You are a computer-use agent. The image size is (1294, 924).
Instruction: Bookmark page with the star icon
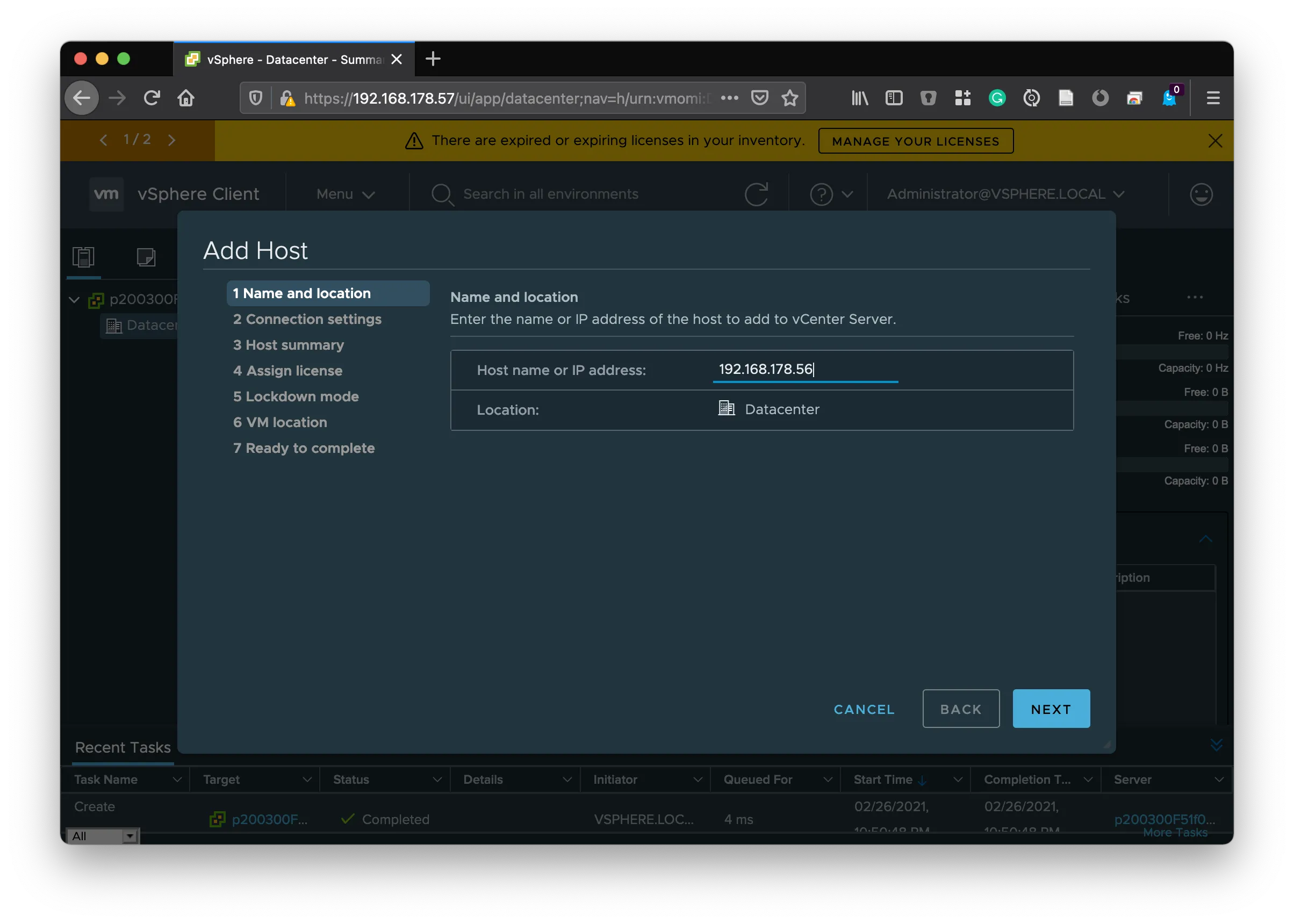[789, 98]
